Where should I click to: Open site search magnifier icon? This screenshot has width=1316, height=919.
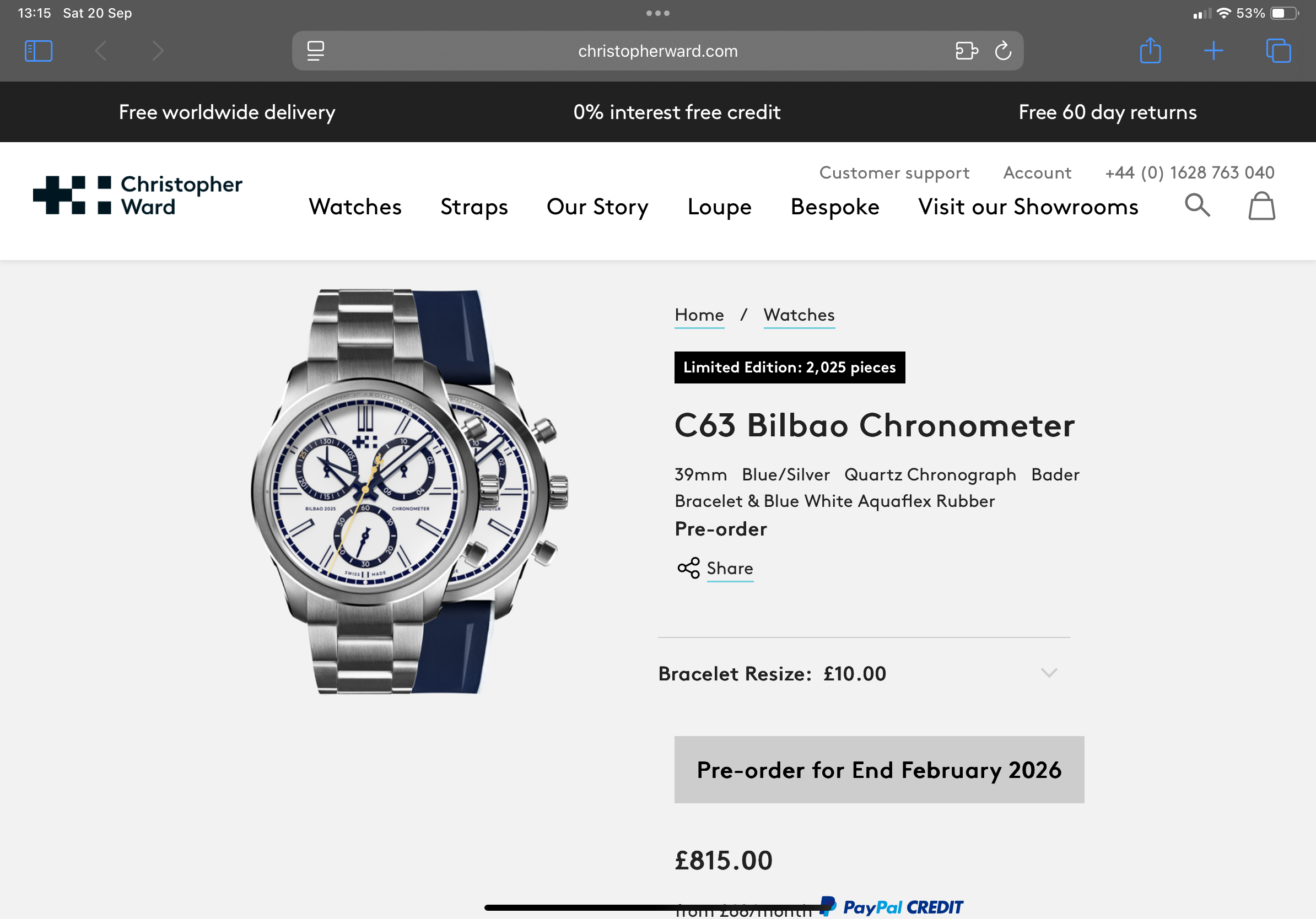pyautogui.click(x=1197, y=205)
